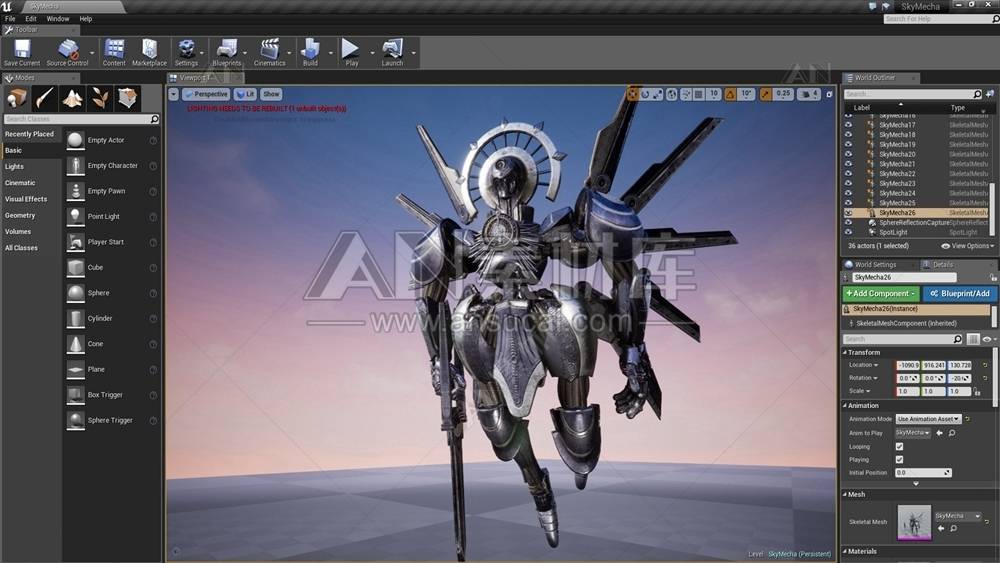Open the Content browser icon

tap(114, 52)
